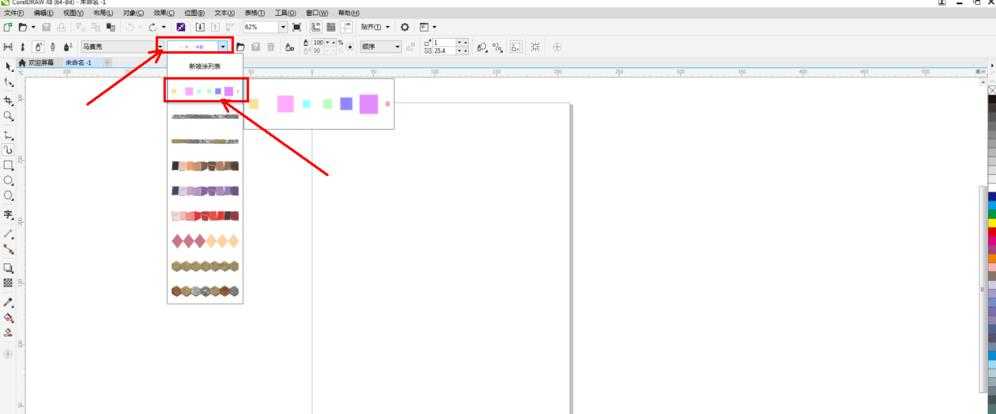The height and width of the screenshot is (414, 996).
Task: Open the spray pattern list dropdown arrow
Action: [223, 46]
